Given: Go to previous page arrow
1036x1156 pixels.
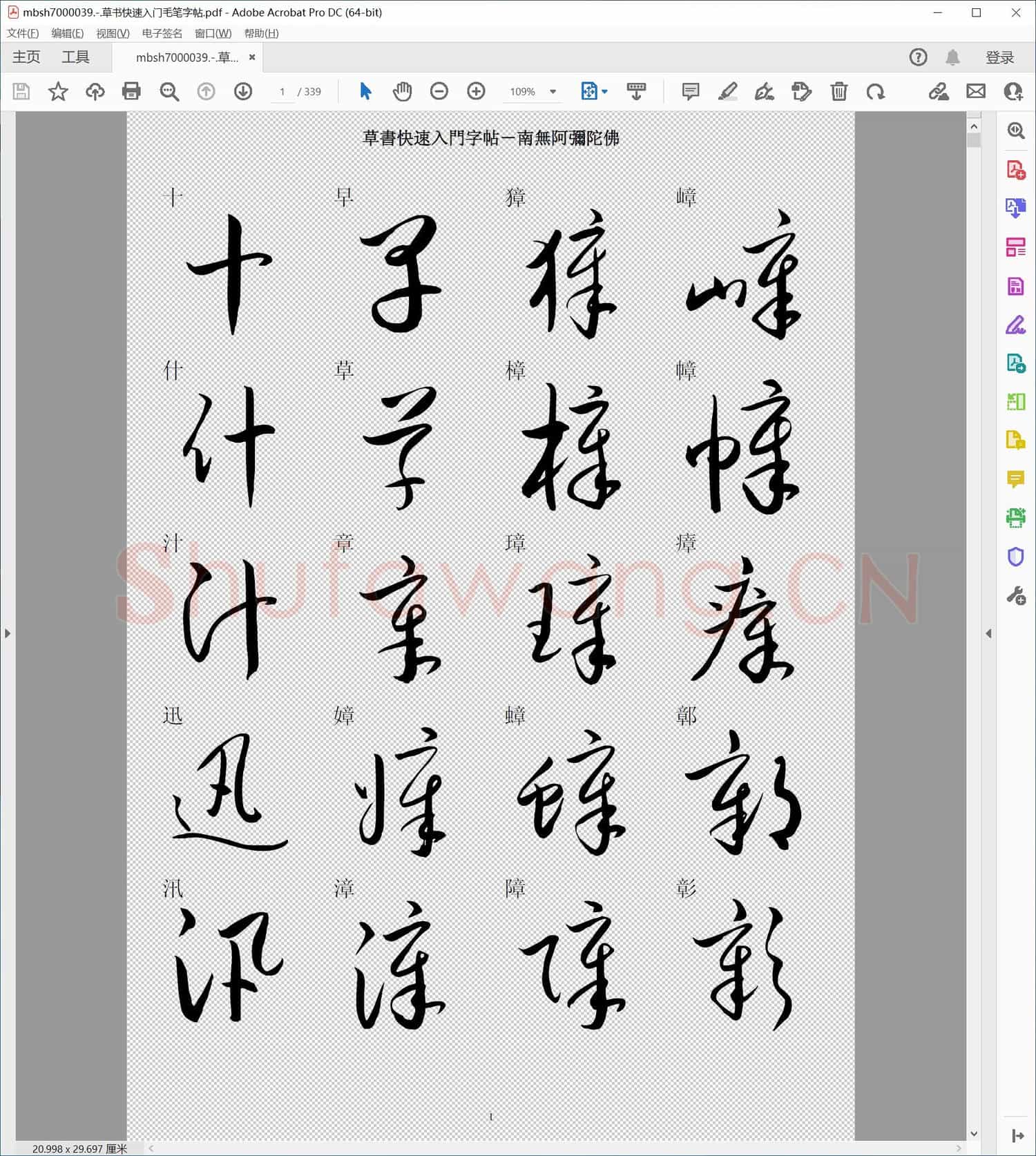Looking at the screenshot, I should point(206,91).
